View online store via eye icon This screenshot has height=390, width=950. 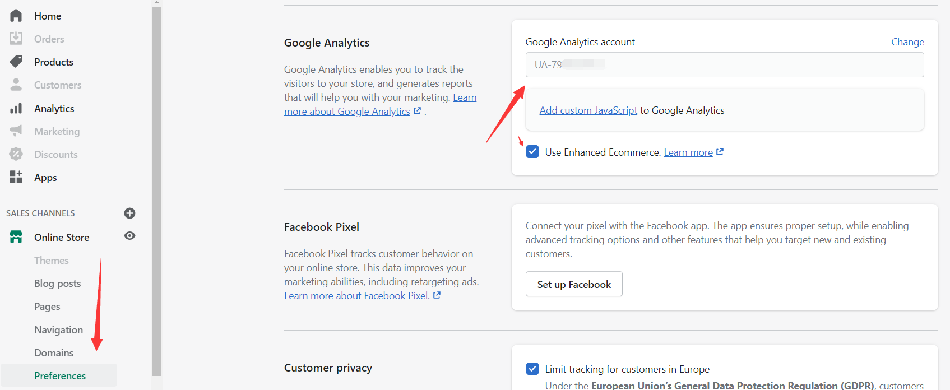130,236
